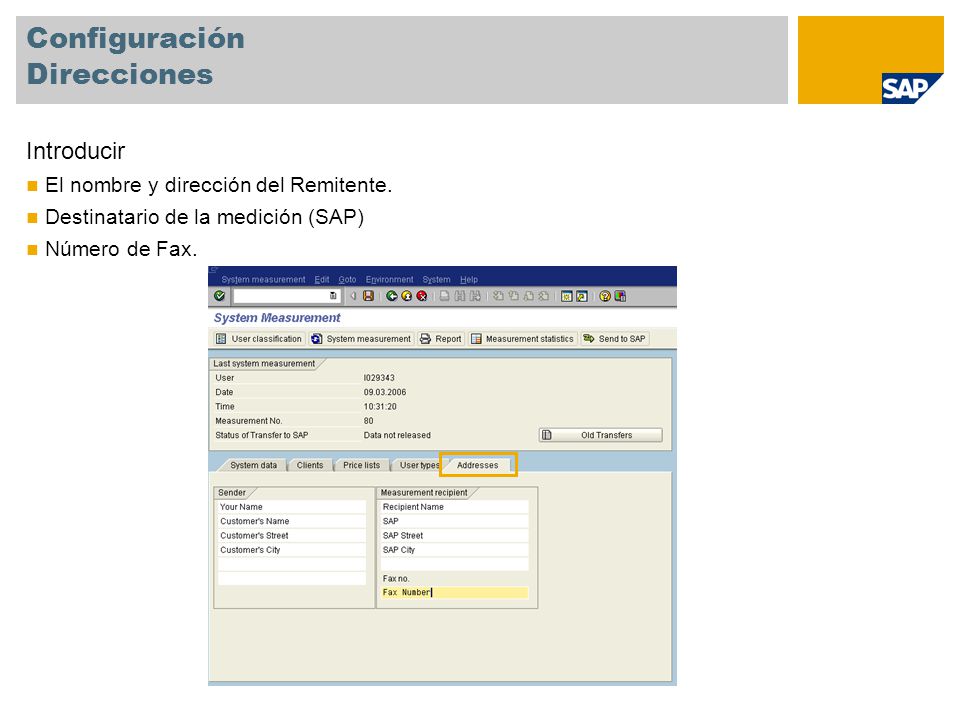Click the Measurement statistics button
The image size is (960, 720).
(x=522, y=339)
